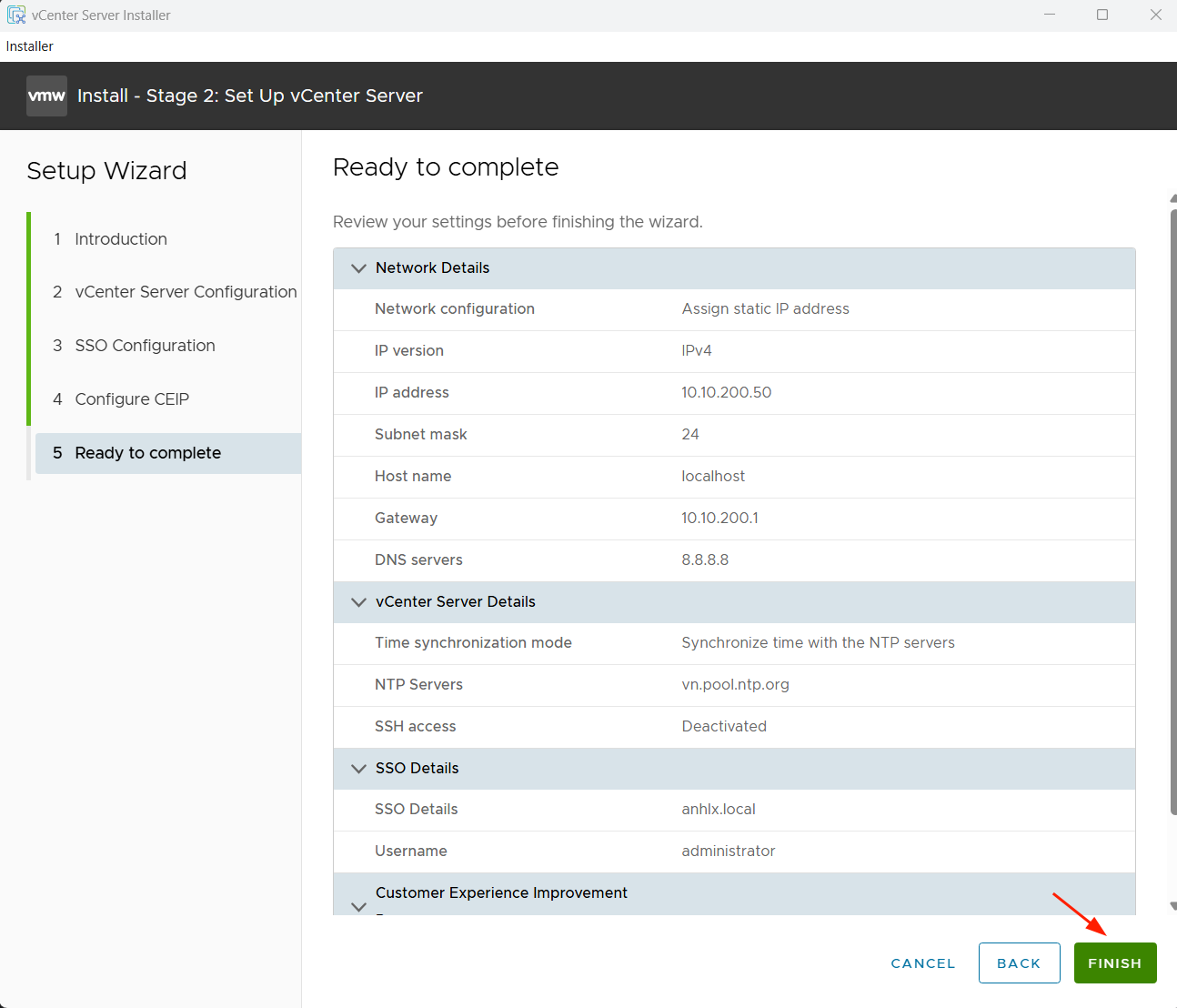The width and height of the screenshot is (1177, 1008).
Task: Click the Gateway row label
Action: pyautogui.click(x=406, y=519)
